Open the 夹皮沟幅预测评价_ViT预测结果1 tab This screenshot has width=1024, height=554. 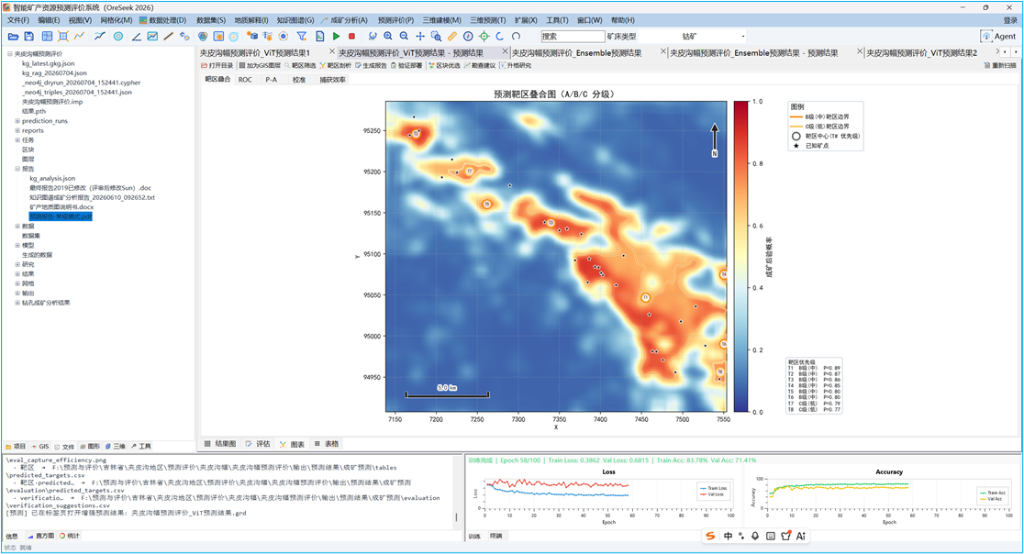(255, 53)
